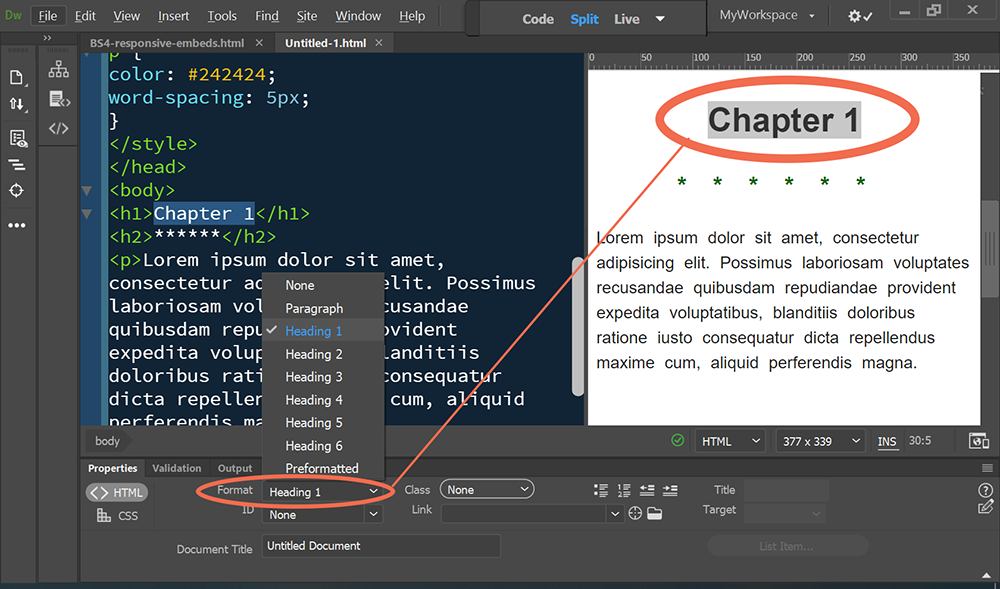
Task: Collapse the h1 line code fold triangle
Action: [x=87, y=214]
